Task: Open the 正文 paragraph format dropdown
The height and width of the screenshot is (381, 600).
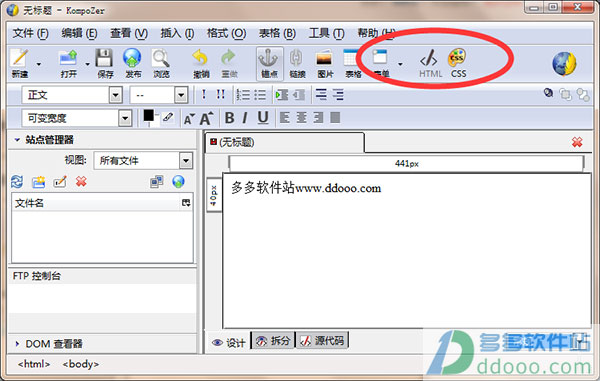Action: pyautogui.click(x=72, y=95)
